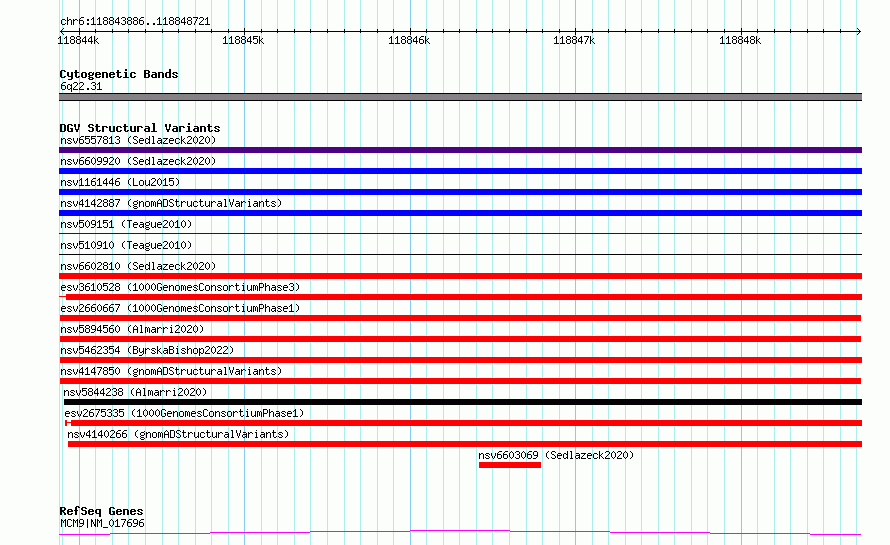
Task: Click the short red nsv6603069 bar
Action: click(510, 465)
